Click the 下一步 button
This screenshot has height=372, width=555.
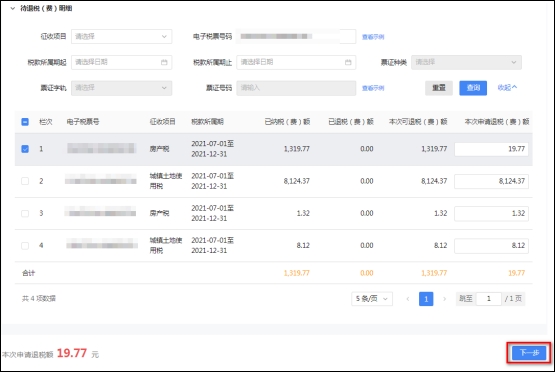(x=529, y=353)
